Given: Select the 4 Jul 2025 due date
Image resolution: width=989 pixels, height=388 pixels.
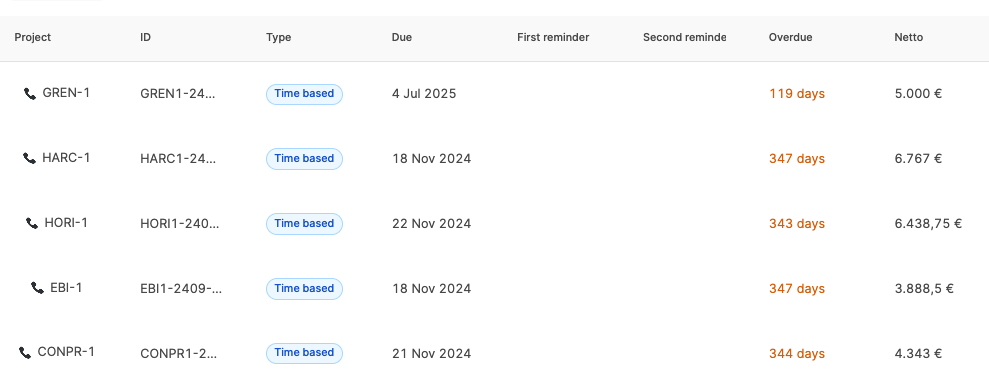Looking at the screenshot, I should [x=424, y=94].
